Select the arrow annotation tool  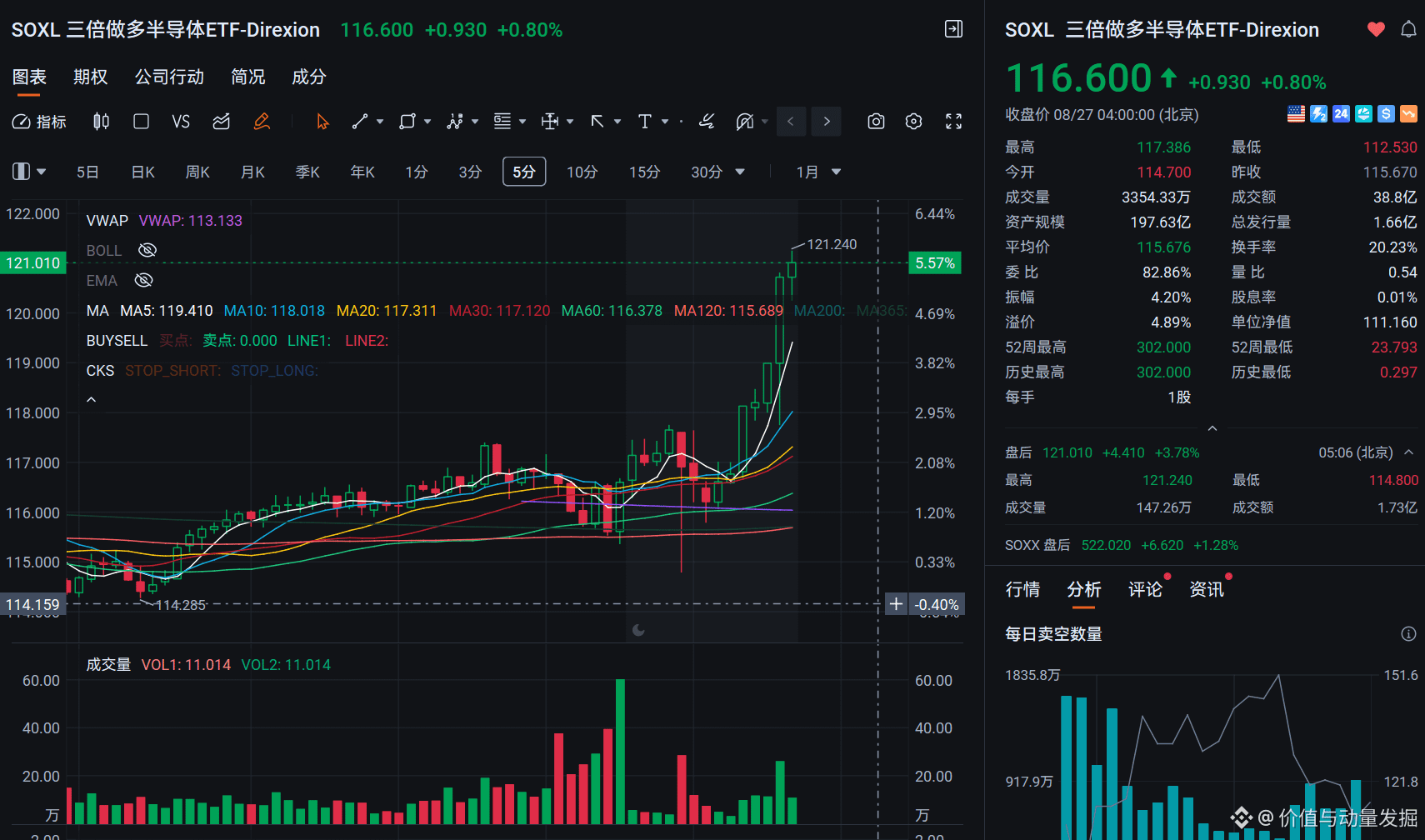pyautogui.click(x=597, y=122)
